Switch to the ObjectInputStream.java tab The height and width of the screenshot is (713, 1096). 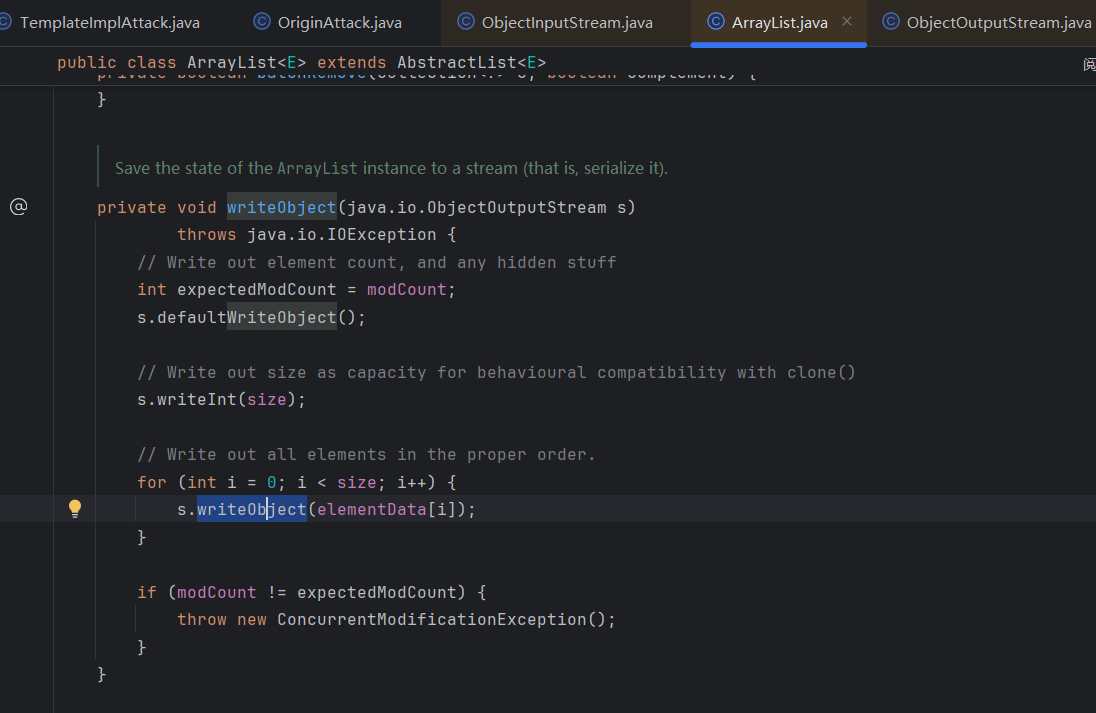click(x=567, y=22)
